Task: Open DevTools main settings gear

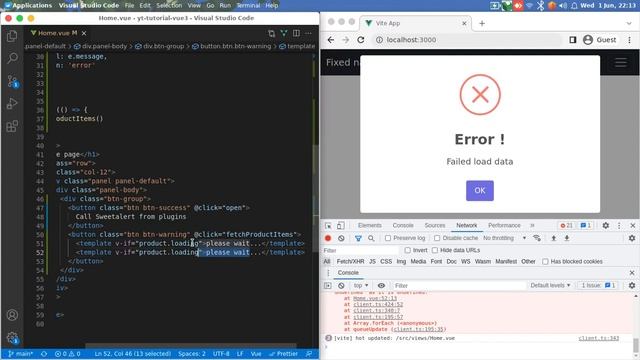Action: click(606, 225)
